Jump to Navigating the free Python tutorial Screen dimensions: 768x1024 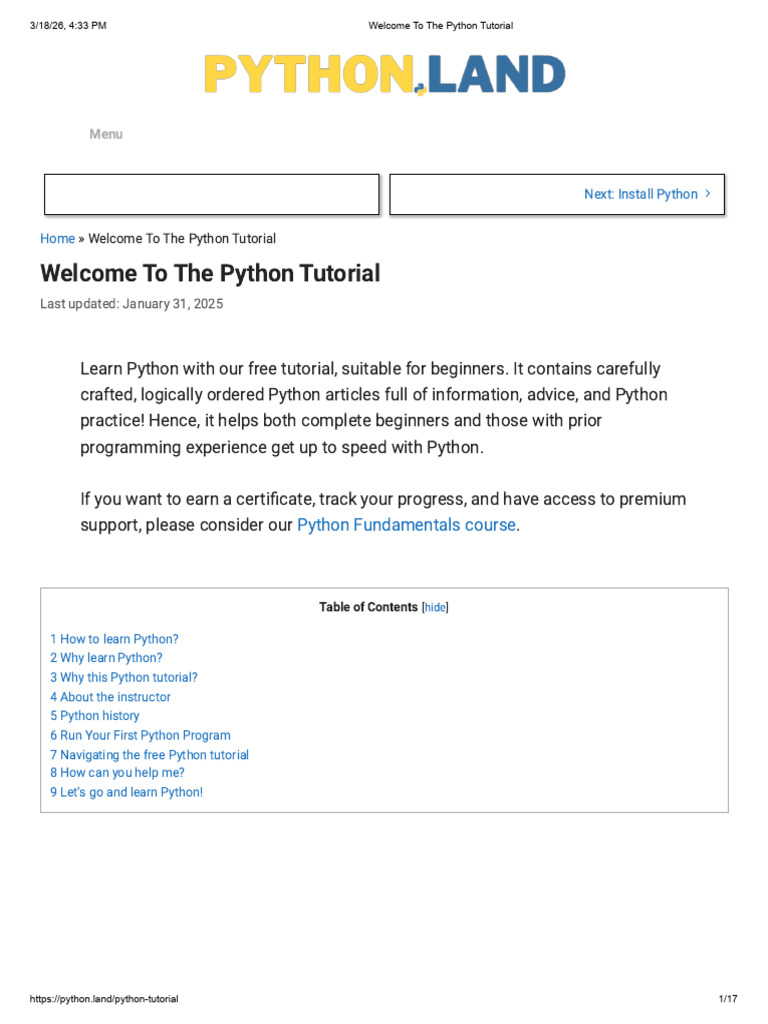tap(149, 755)
